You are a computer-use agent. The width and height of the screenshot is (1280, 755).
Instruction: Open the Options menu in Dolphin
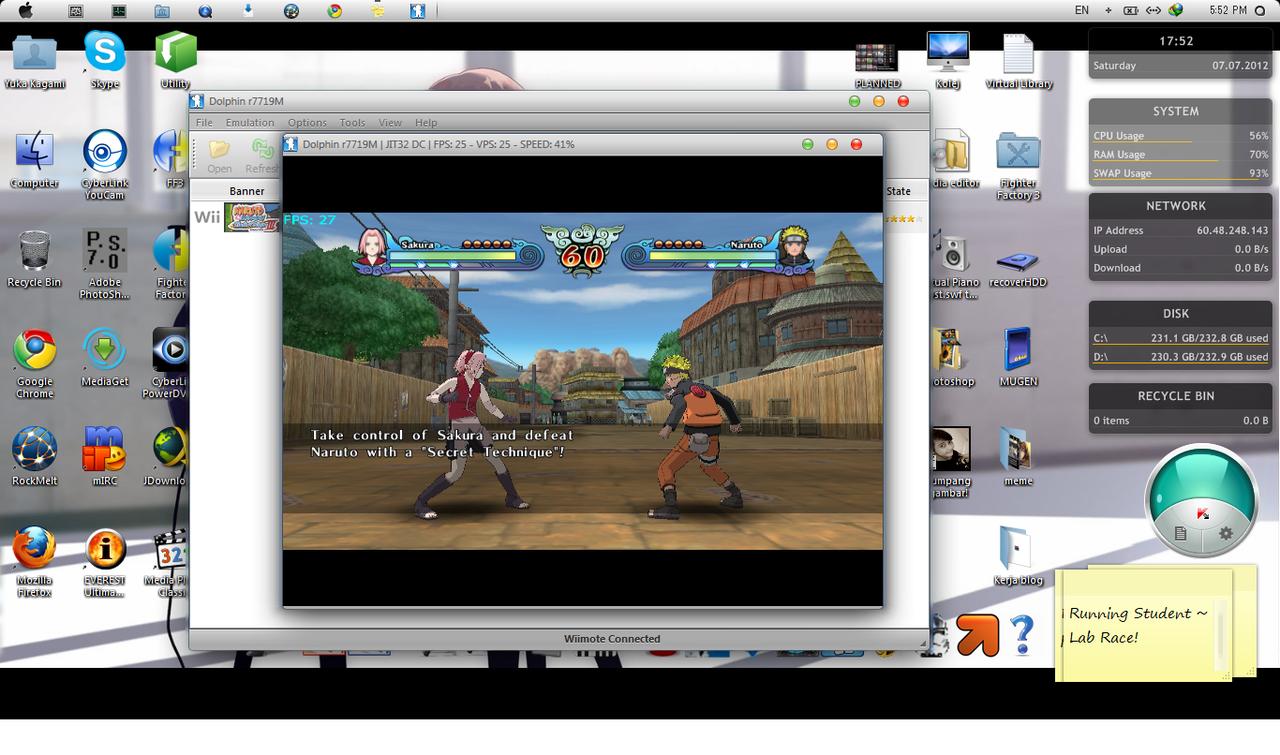coord(307,122)
